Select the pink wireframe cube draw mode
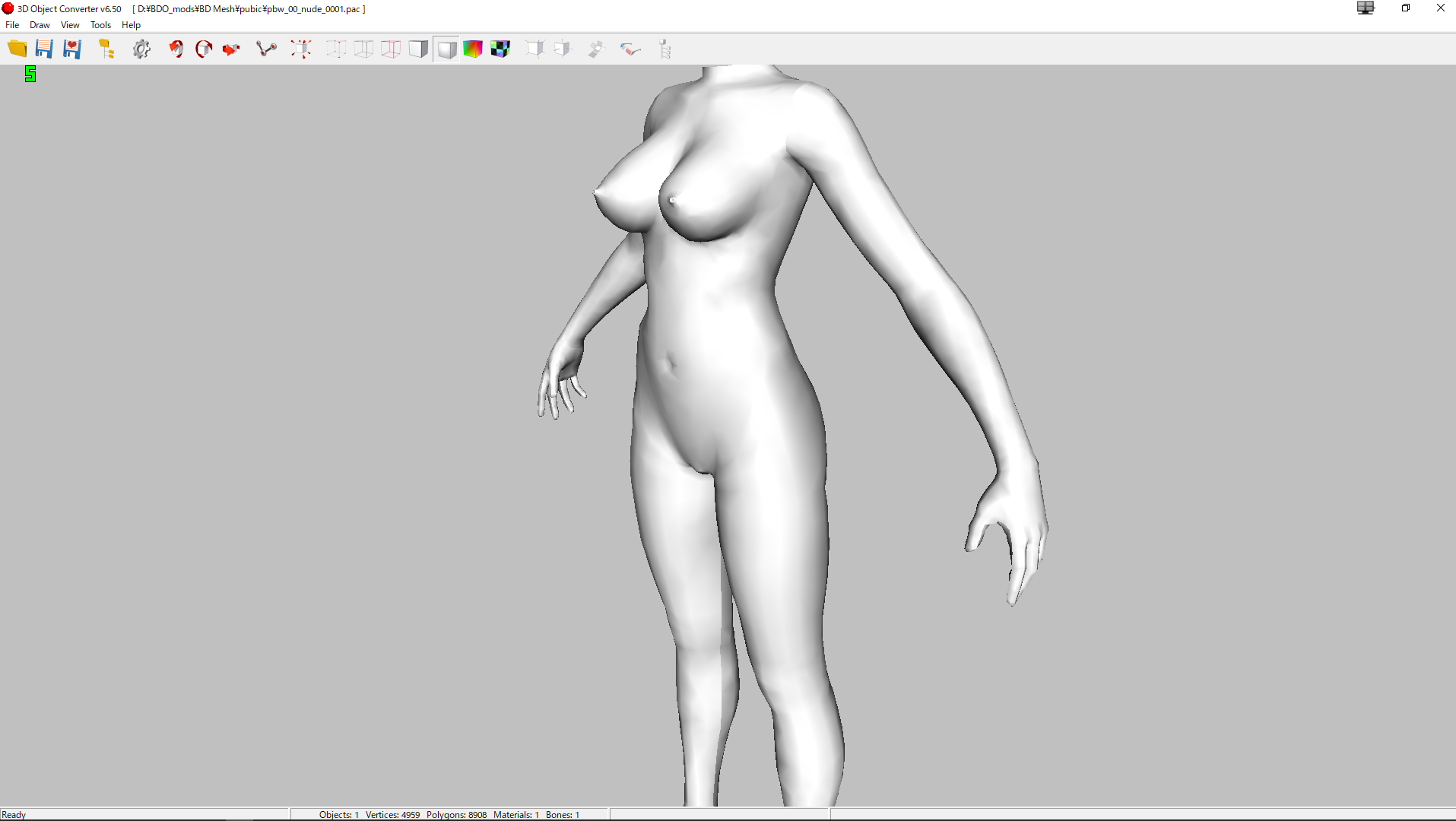This screenshot has width=1456, height=821. [x=391, y=49]
